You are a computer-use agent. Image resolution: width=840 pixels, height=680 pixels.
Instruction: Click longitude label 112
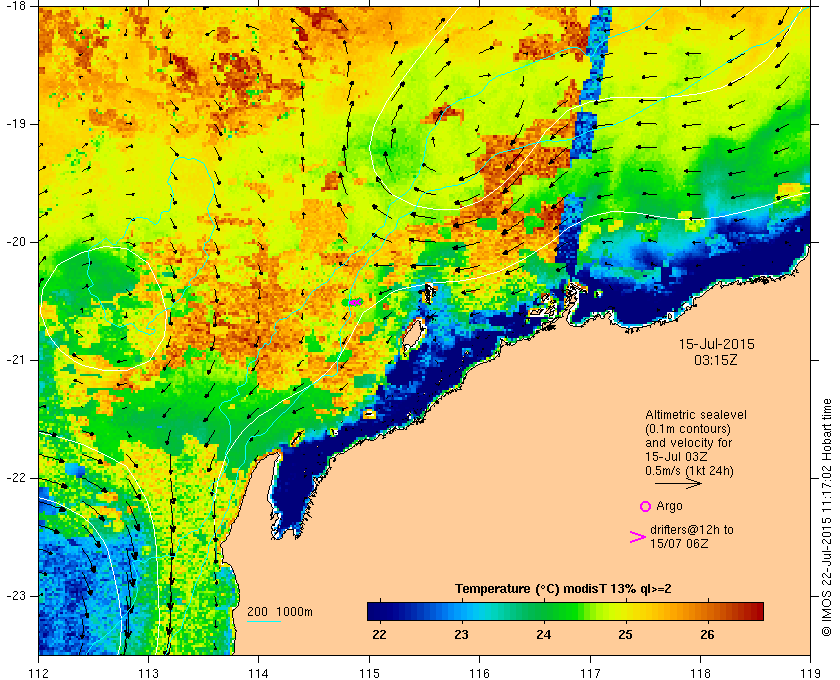(38, 672)
